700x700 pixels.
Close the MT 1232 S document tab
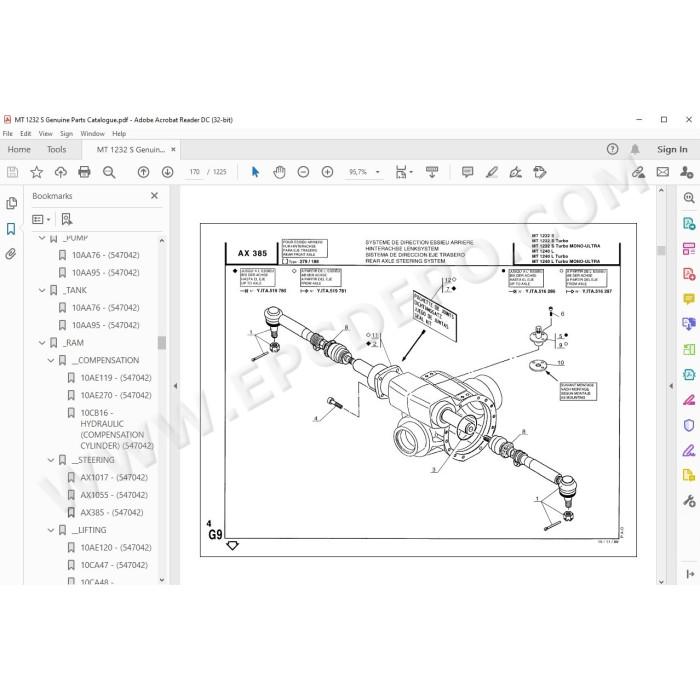pyautogui.click(x=173, y=150)
